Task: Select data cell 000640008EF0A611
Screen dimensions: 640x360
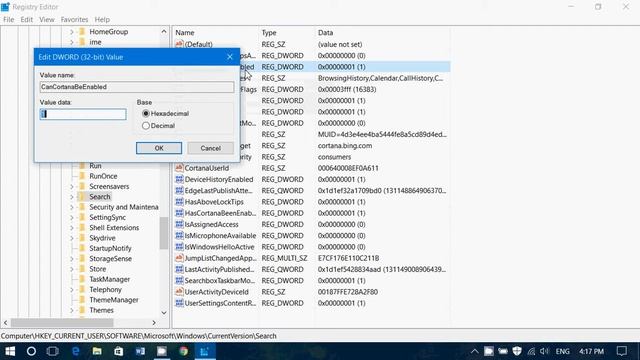Action: [x=348, y=168]
